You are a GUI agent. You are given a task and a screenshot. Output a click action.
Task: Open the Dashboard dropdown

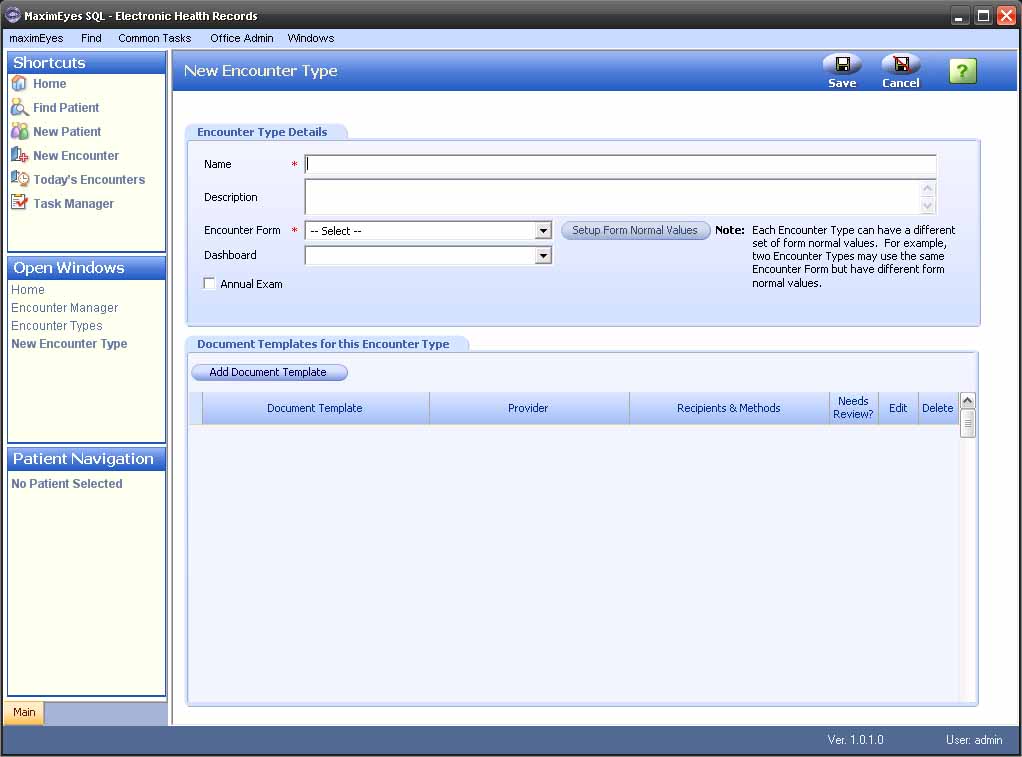click(x=543, y=256)
